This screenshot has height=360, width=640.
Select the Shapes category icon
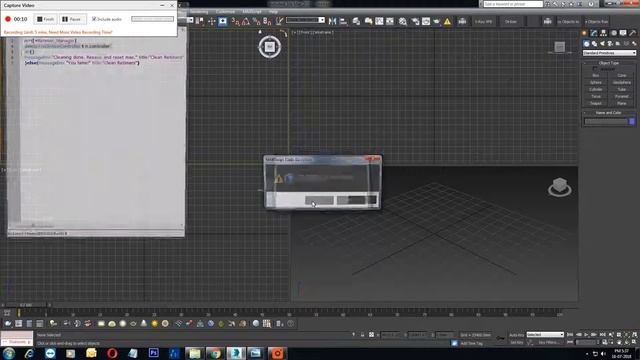[594, 44]
